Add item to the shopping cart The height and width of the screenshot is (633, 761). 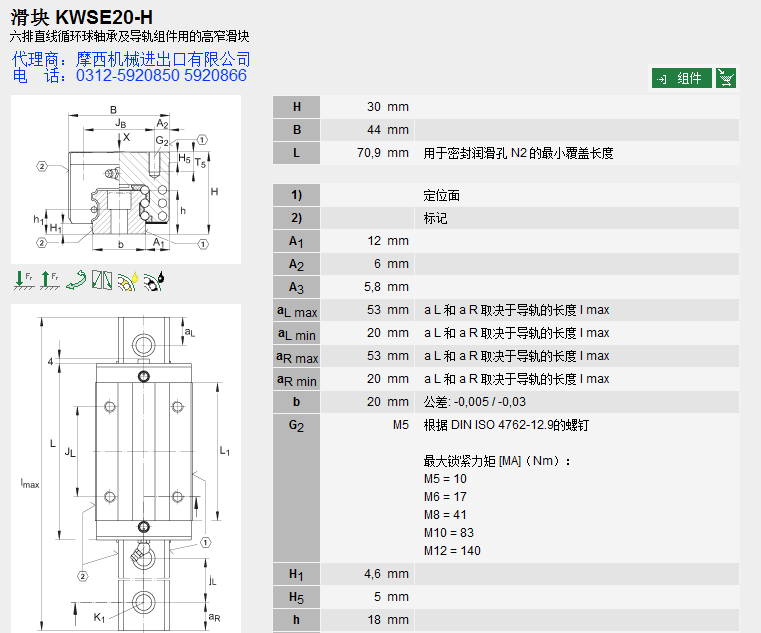coord(727,78)
